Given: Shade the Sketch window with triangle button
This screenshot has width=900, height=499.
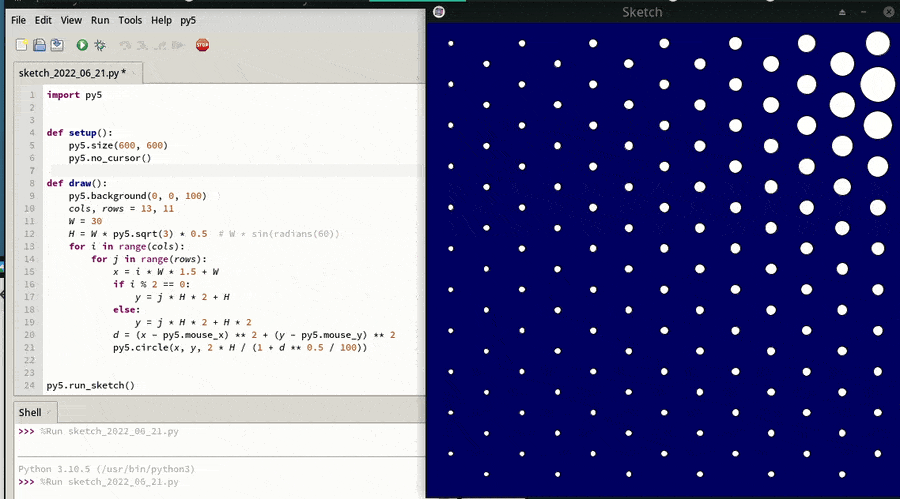Looking at the screenshot, I should [x=842, y=12].
